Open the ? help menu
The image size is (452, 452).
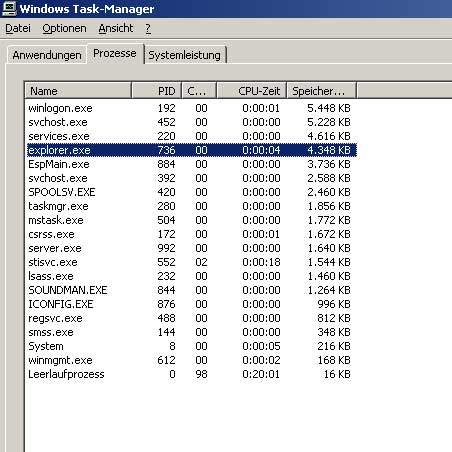pyautogui.click(x=148, y=28)
